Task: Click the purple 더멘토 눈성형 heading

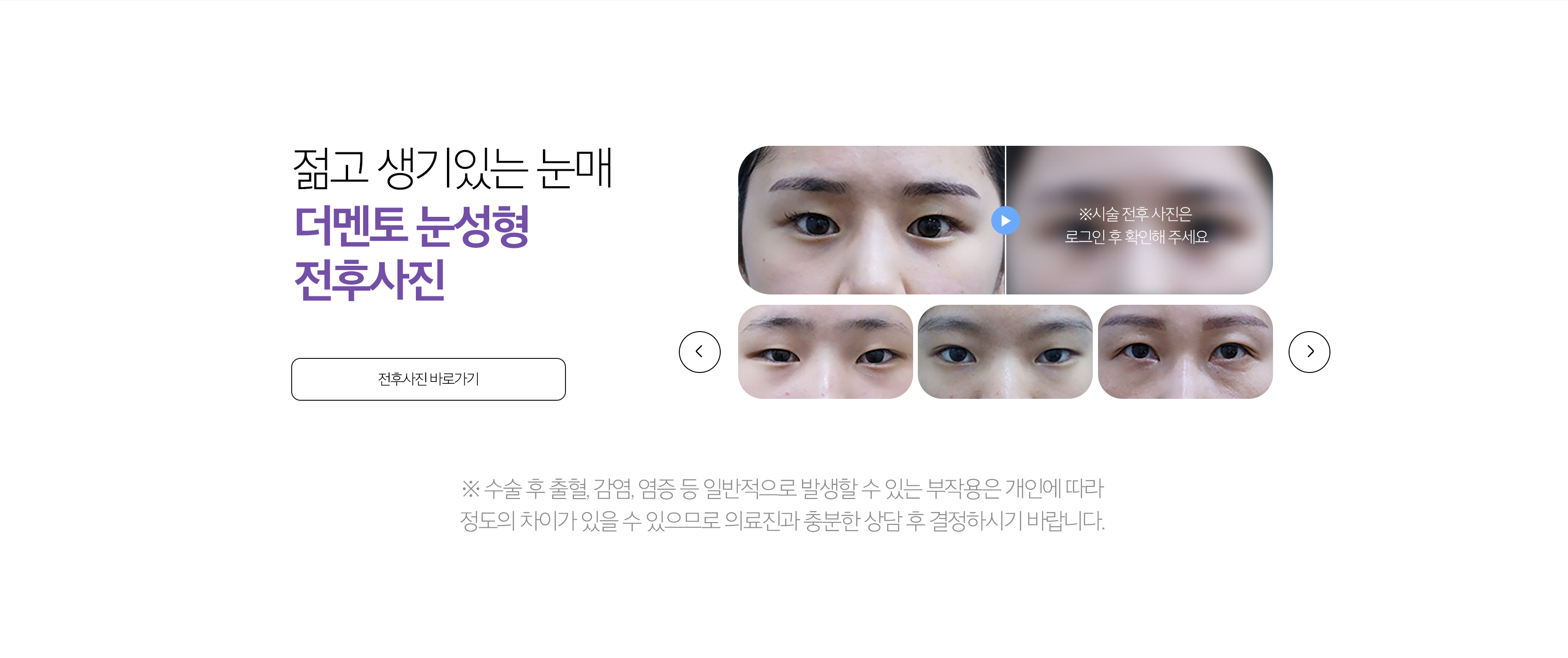Action: tap(412, 226)
